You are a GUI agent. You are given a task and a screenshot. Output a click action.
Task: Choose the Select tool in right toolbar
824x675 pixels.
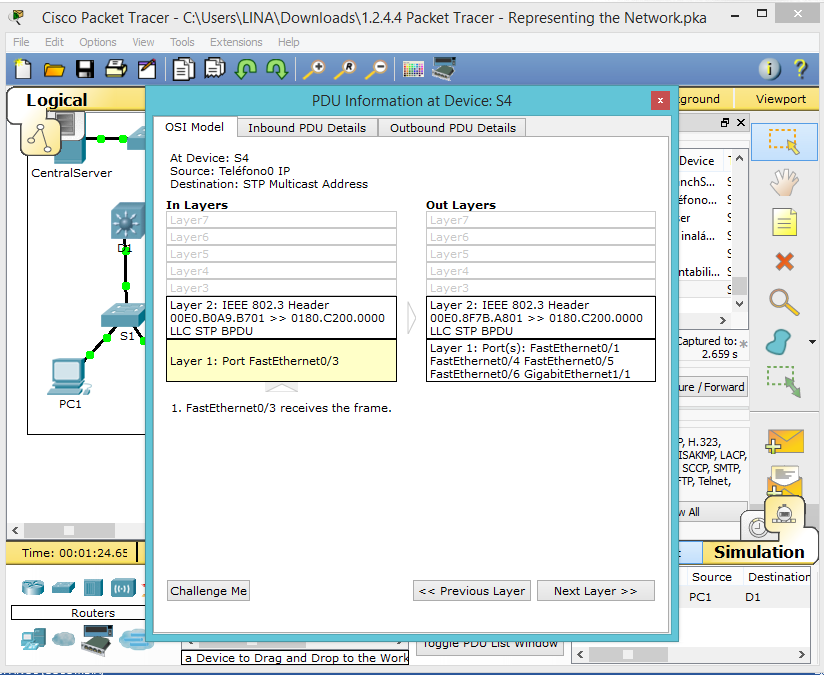tap(784, 142)
